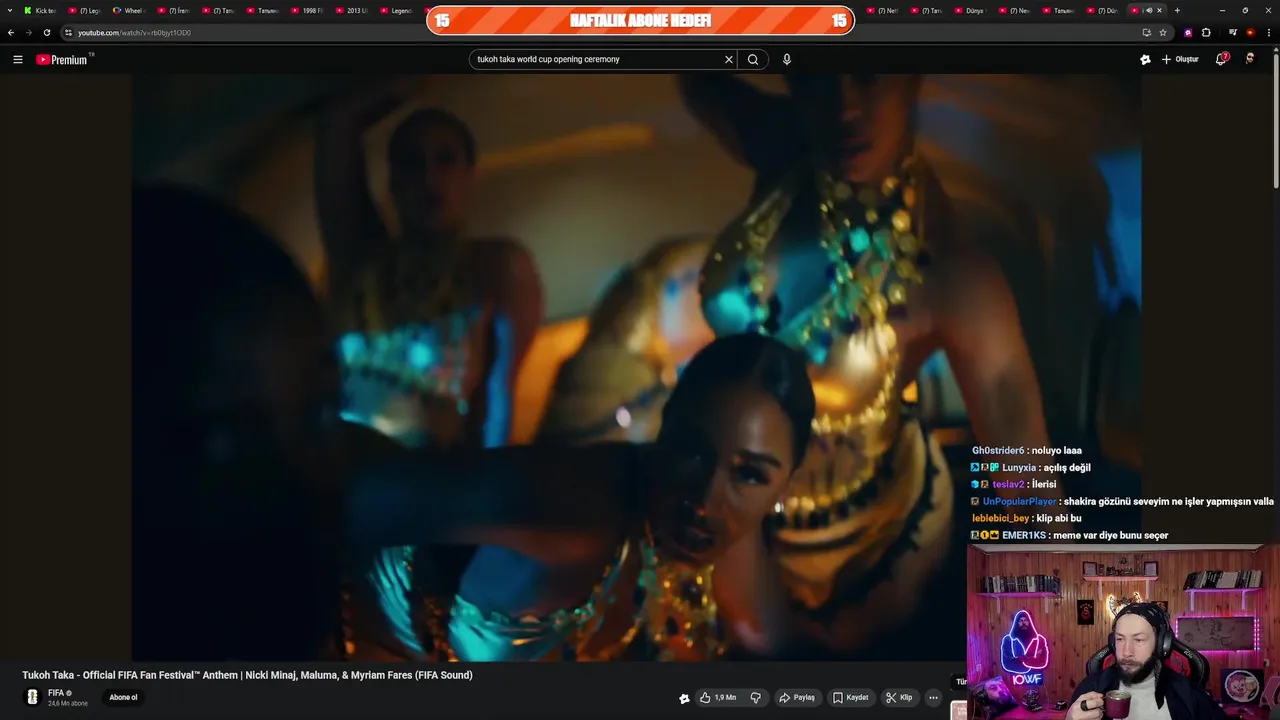Open the media control icon in toolbar
This screenshot has height=720, width=1280.
tap(1233, 32)
